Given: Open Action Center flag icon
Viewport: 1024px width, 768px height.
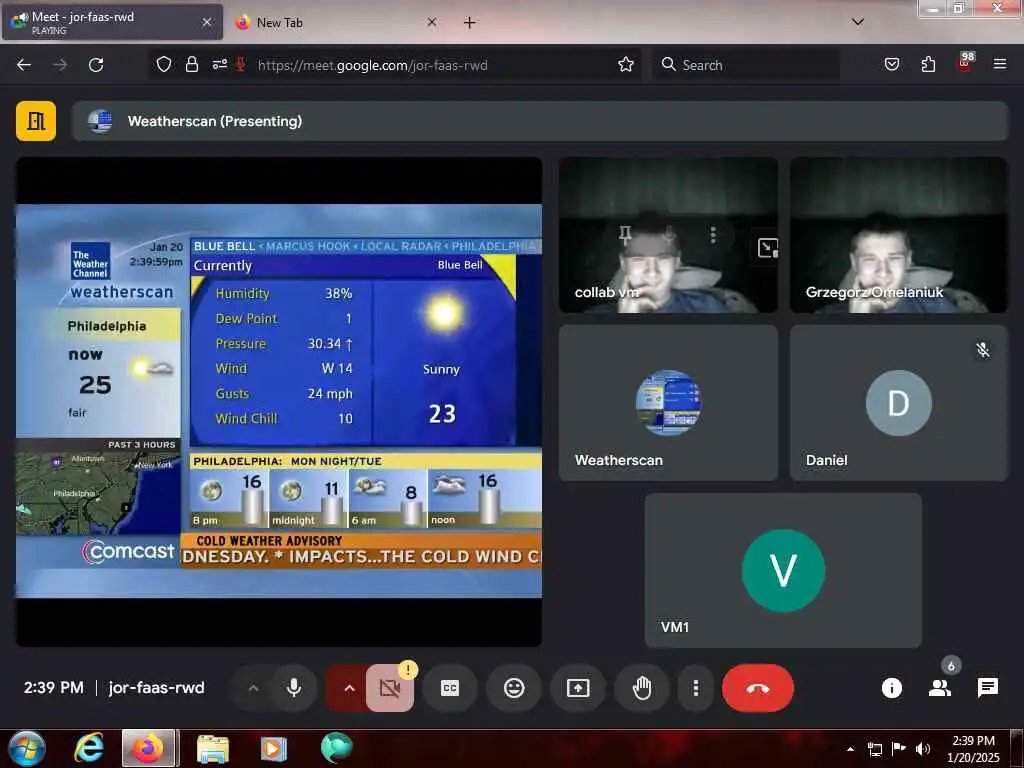Looking at the screenshot, I should [899, 748].
